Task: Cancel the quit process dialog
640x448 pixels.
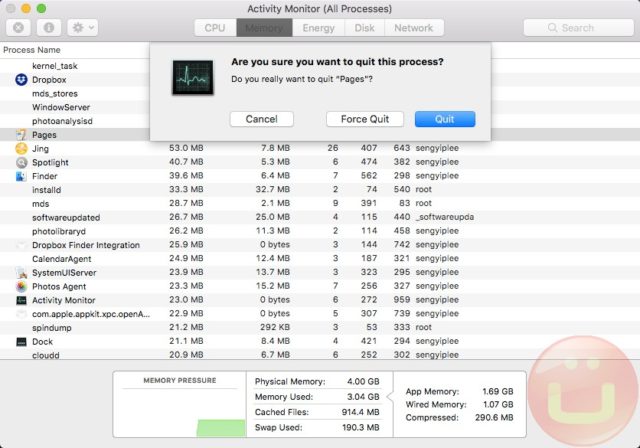Action: click(262, 119)
